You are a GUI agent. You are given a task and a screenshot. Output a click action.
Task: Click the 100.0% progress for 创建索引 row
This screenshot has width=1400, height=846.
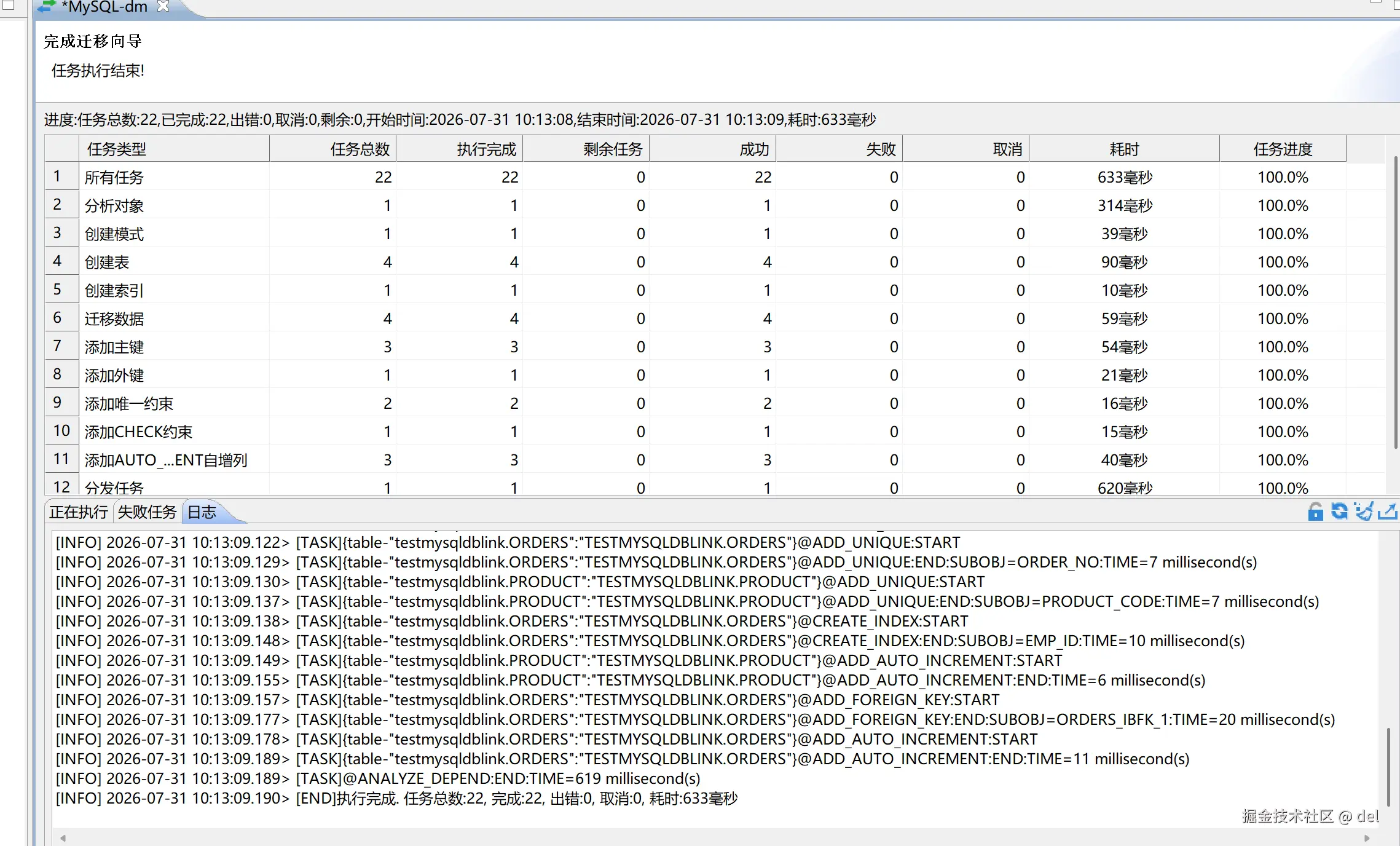point(1283,290)
